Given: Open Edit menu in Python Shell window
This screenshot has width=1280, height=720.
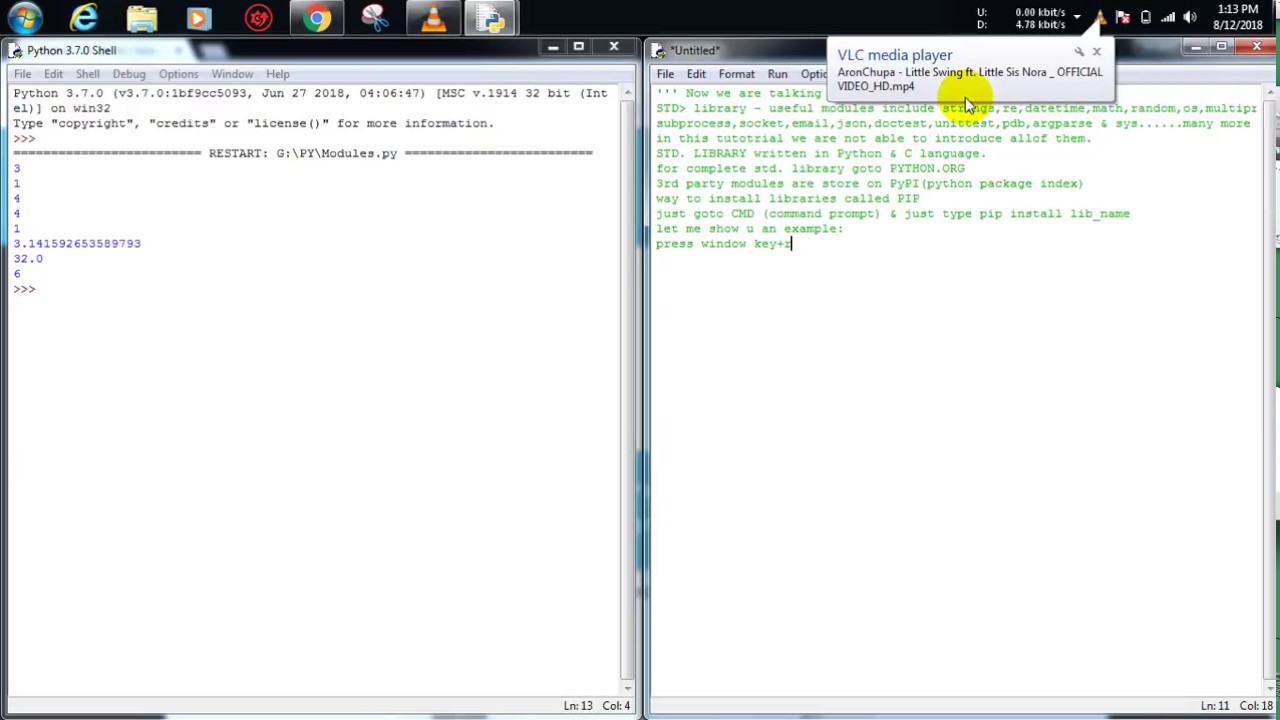Looking at the screenshot, I should coord(53,74).
